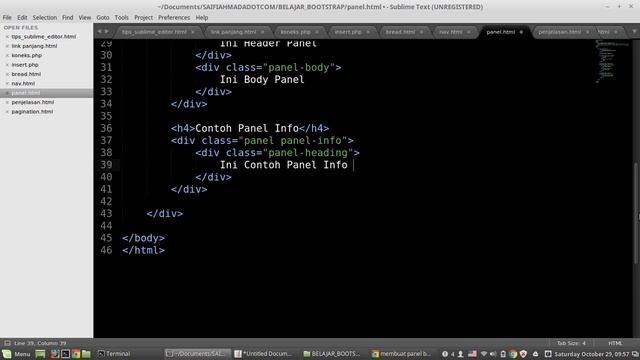Close the koneks.php tab

pyautogui.click(x=317, y=32)
